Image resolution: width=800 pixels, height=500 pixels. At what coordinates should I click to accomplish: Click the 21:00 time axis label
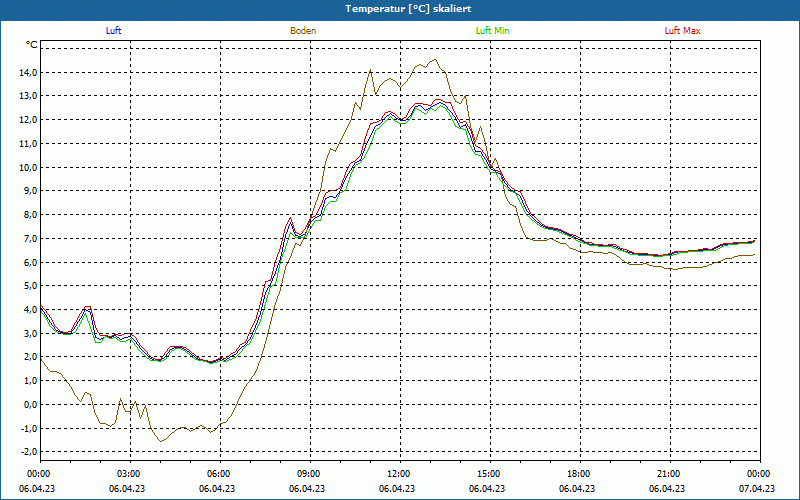(x=667, y=474)
